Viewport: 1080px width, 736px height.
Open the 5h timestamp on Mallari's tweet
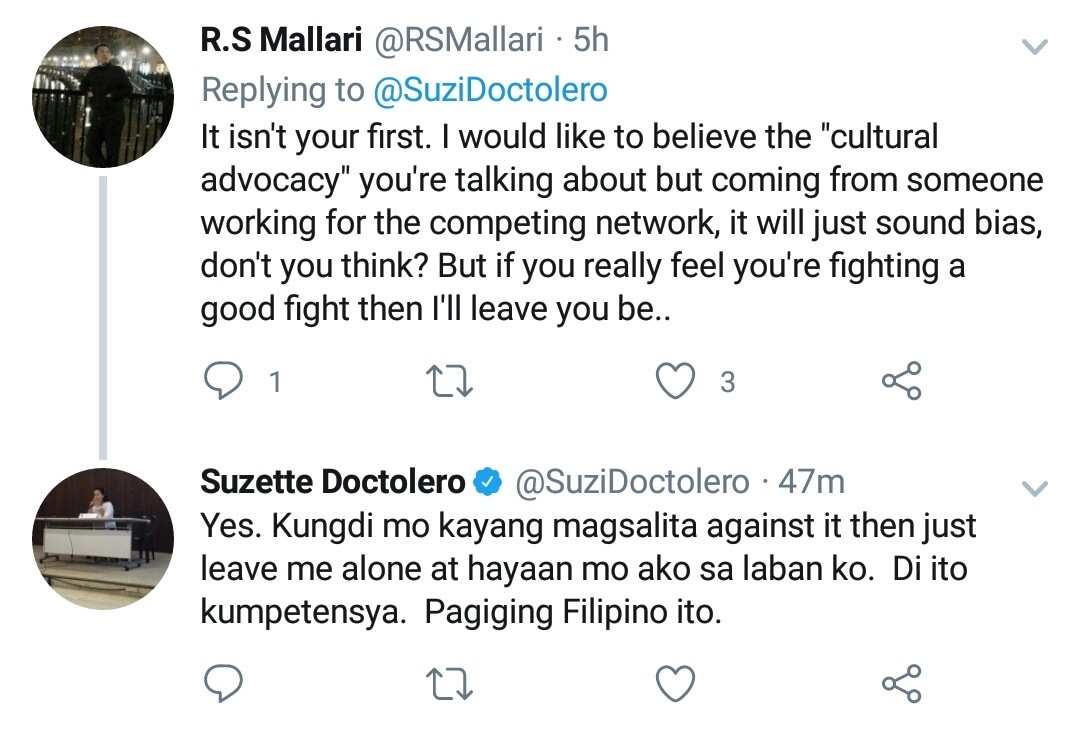pos(591,40)
